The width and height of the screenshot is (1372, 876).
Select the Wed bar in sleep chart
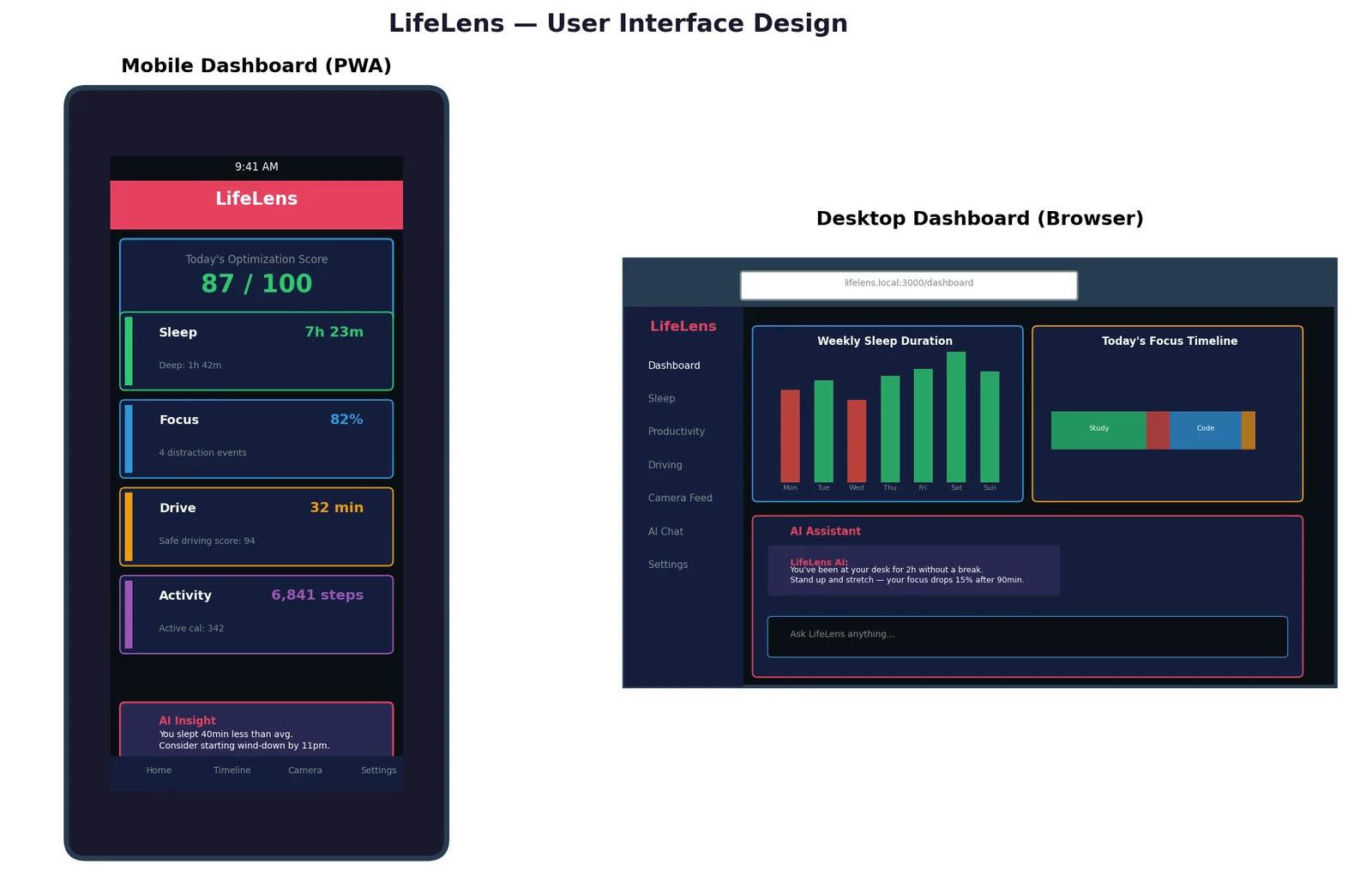tap(857, 441)
